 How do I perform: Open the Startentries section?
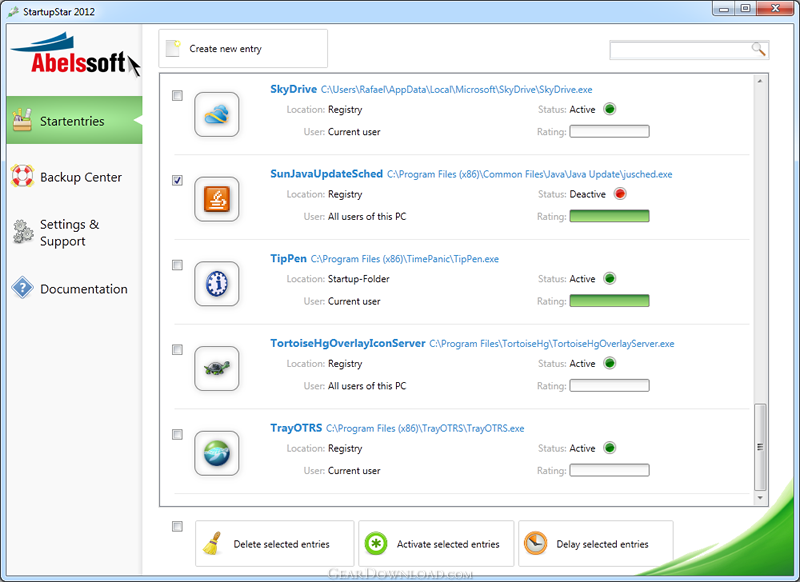point(74,120)
